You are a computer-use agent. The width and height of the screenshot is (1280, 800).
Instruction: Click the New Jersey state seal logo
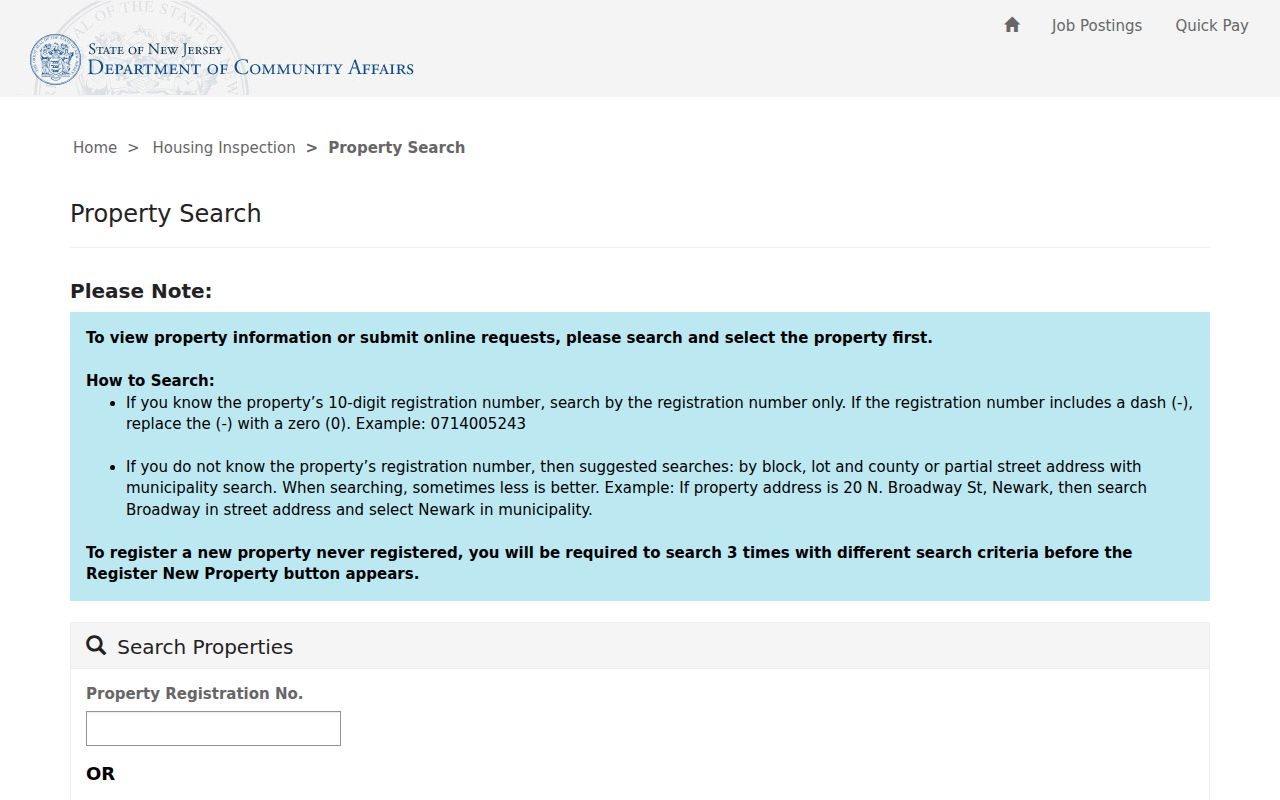click(x=55, y=59)
